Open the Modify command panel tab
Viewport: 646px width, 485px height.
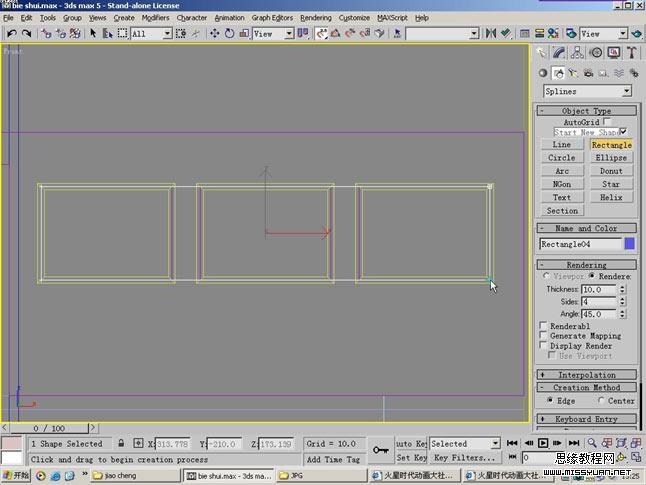559,53
